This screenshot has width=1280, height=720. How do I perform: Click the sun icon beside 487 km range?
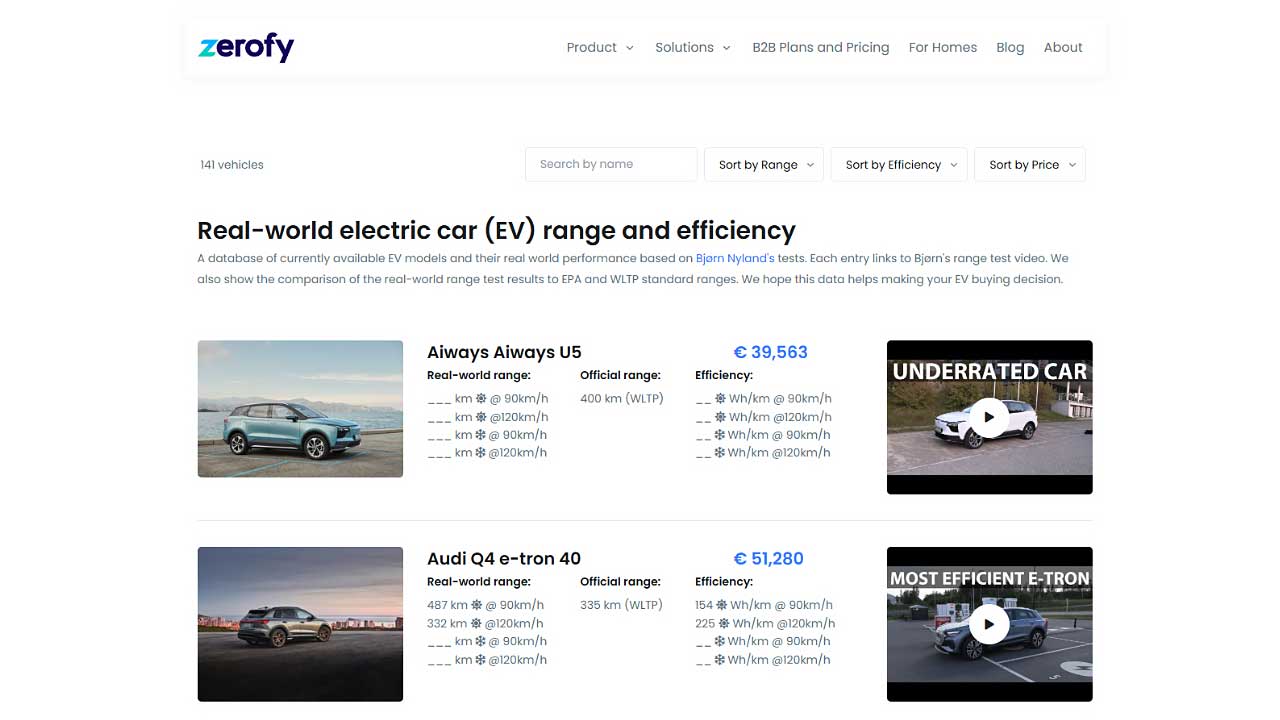pos(475,604)
